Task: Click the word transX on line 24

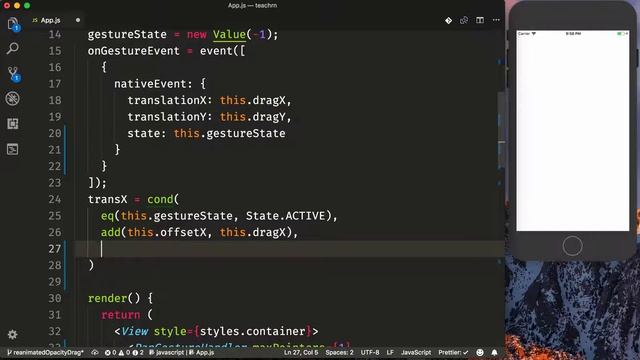Action: [107, 199]
